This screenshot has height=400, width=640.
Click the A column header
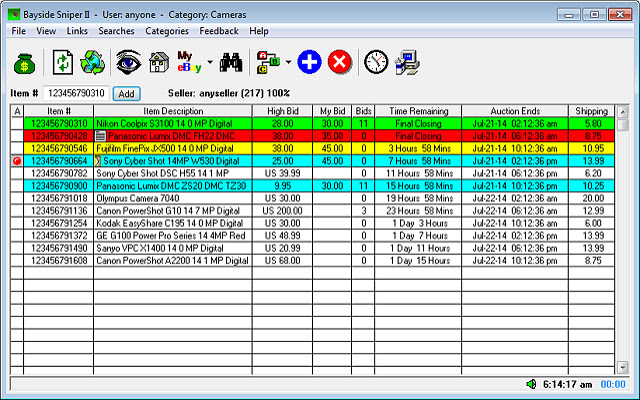(x=17, y=111)
